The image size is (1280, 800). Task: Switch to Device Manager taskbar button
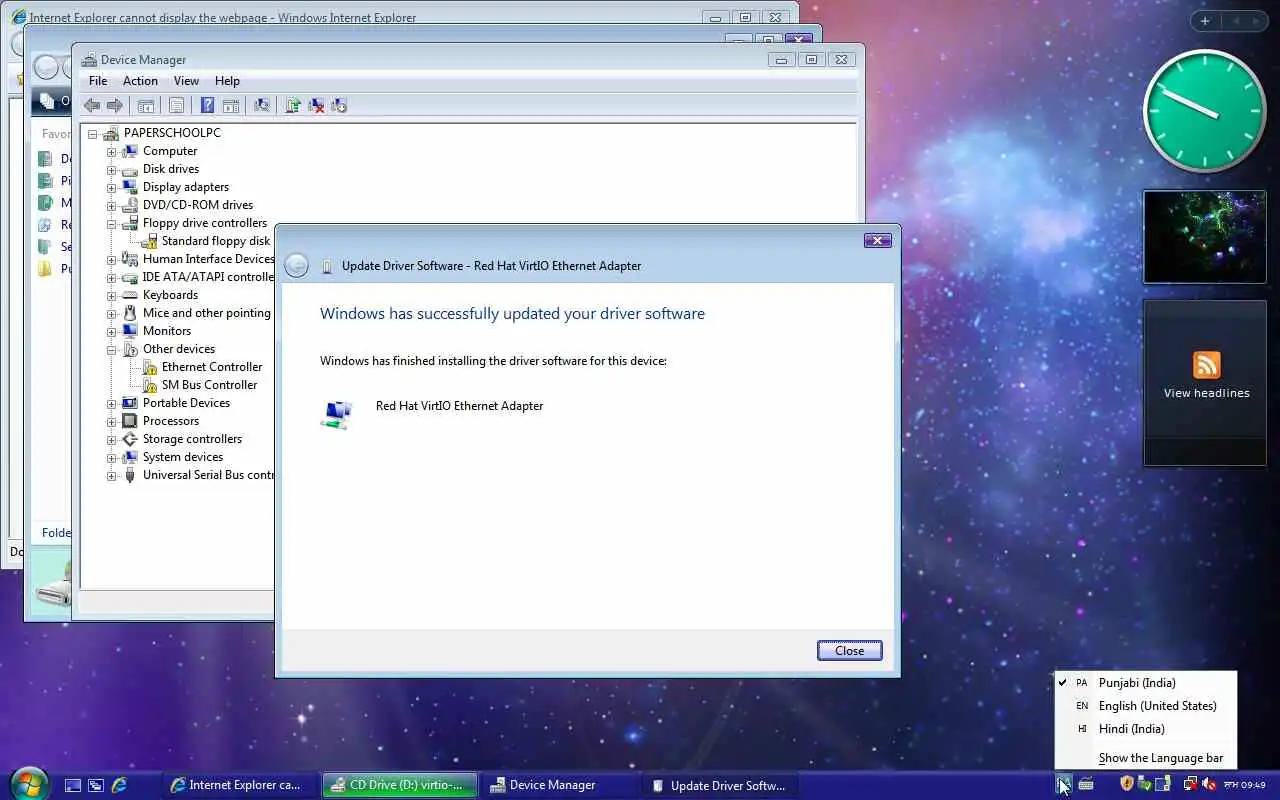click(x=560, y=785)
